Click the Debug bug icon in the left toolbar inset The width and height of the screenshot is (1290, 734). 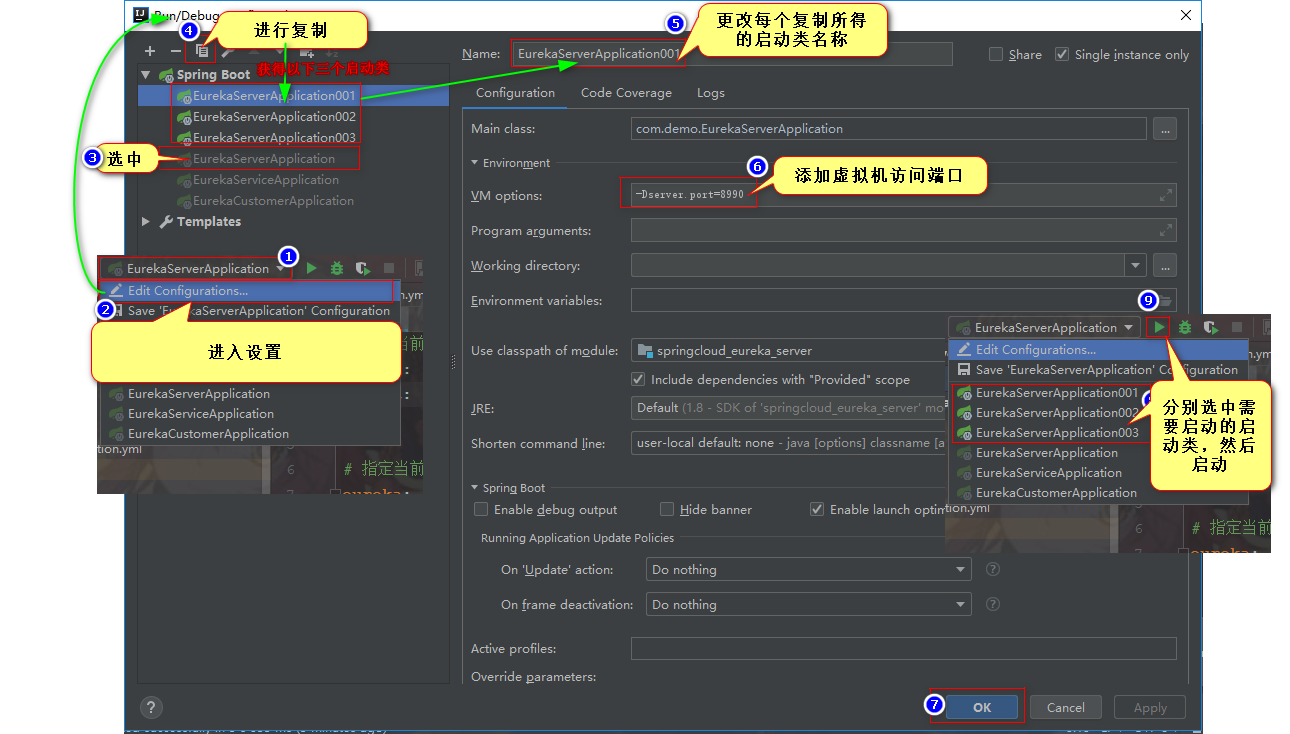[337, 268]
